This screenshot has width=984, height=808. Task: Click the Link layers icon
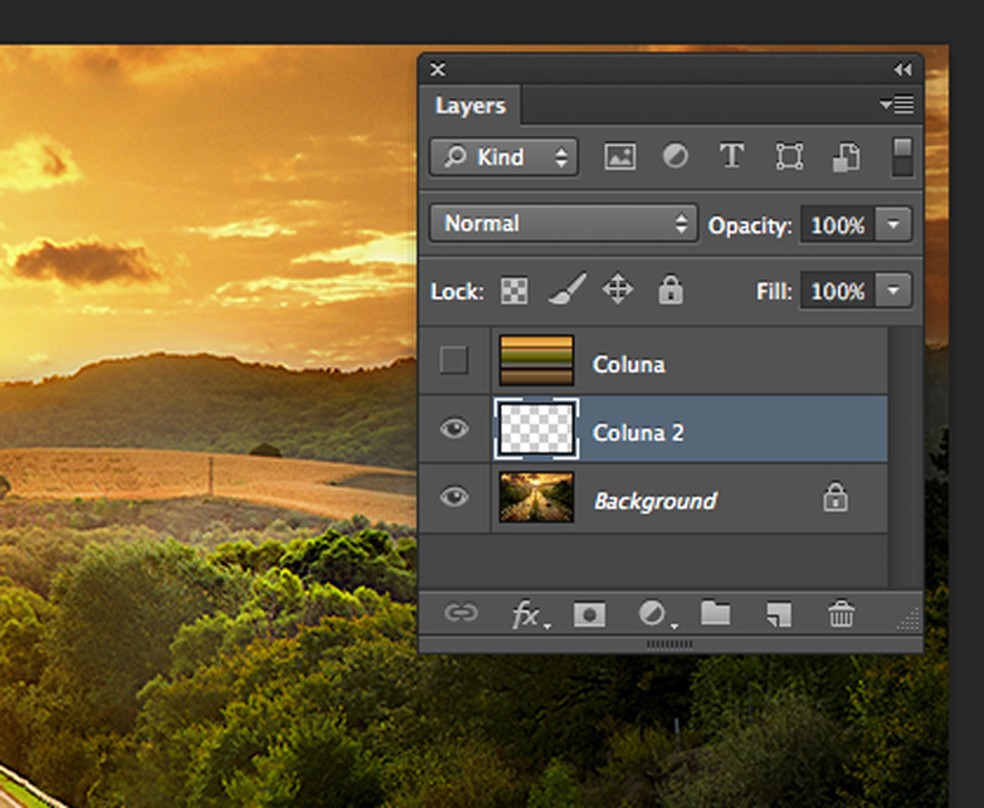point(461,613)
